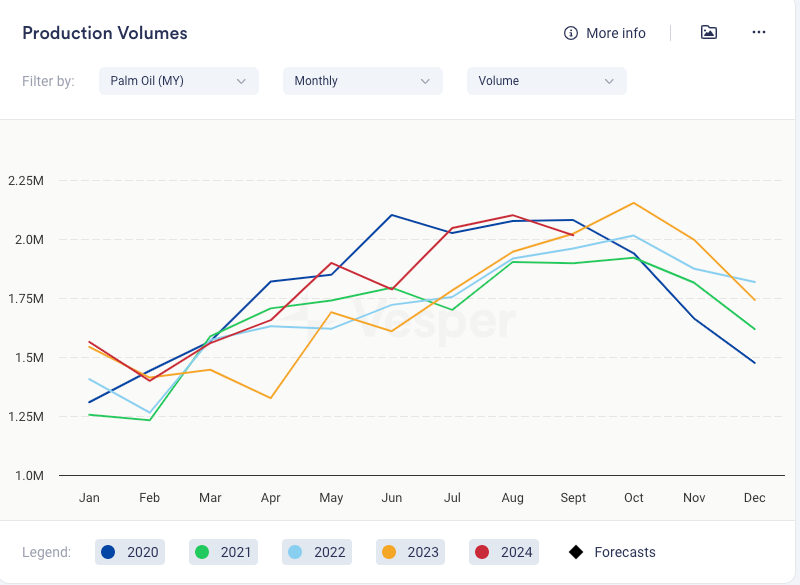Click the Production Volumes title
Image resolution: width=800 pixels, height=585 pixels.
(x=105, y=33)
